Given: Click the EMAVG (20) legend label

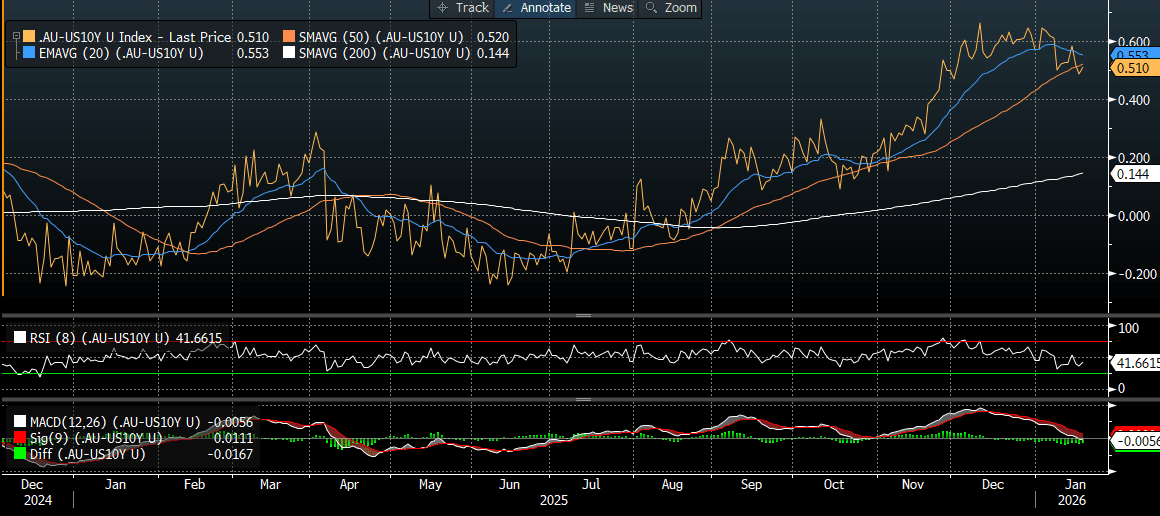Looking at the screenshot, I should pos(120,53).
